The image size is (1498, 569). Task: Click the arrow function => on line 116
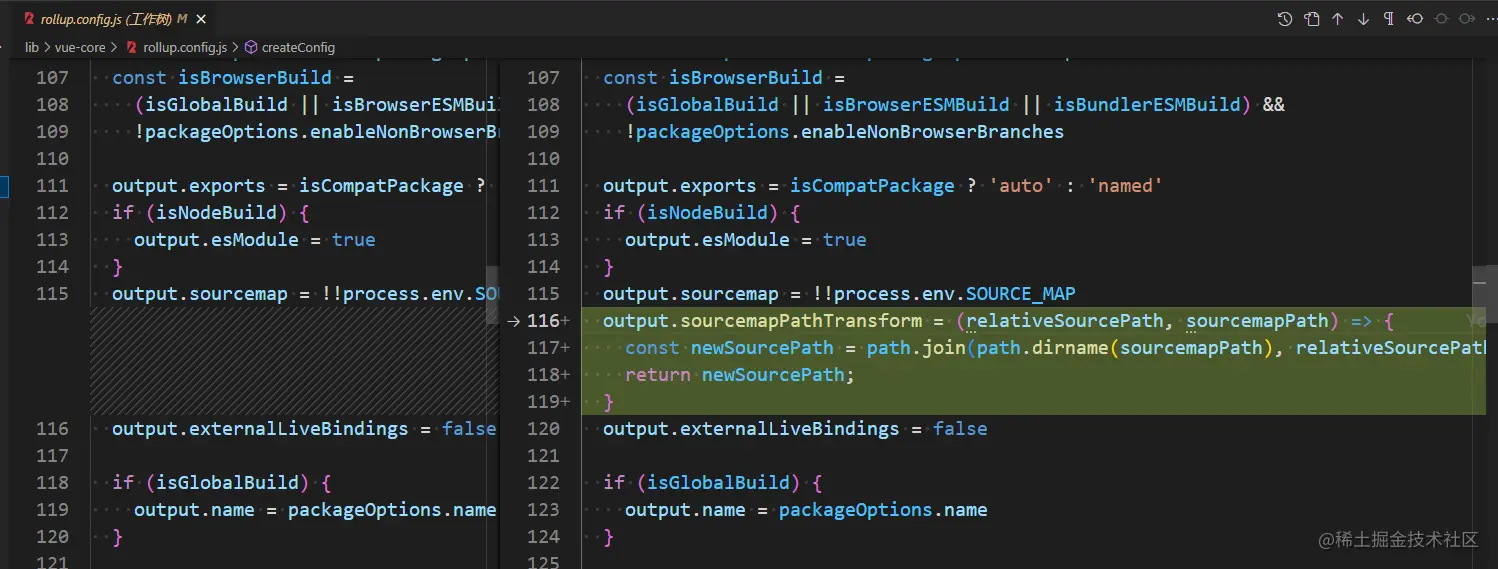pos(1361,321)
